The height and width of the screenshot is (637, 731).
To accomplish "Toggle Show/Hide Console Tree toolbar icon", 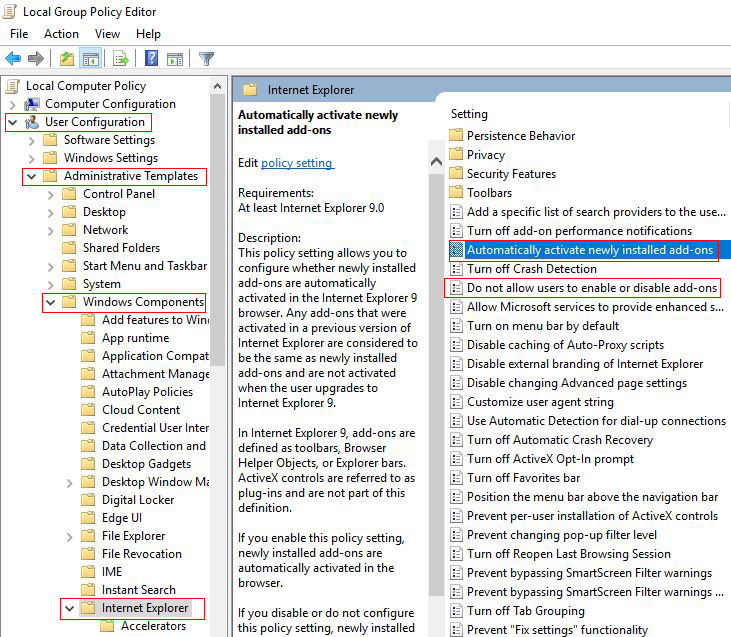I will 90,59.
